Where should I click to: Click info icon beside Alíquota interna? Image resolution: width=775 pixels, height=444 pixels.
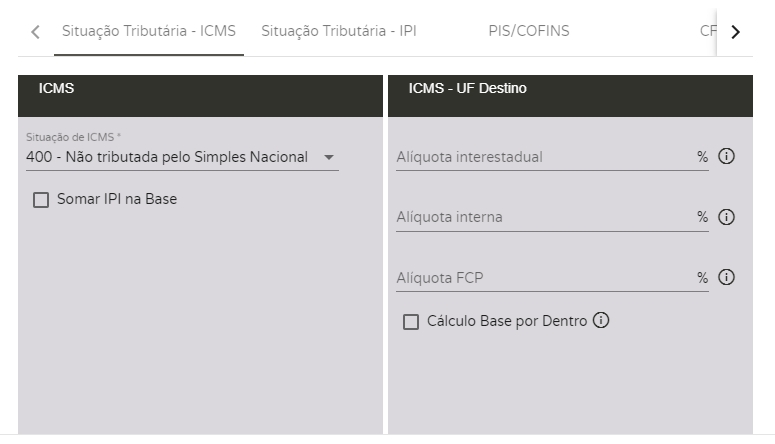(727, 217)
